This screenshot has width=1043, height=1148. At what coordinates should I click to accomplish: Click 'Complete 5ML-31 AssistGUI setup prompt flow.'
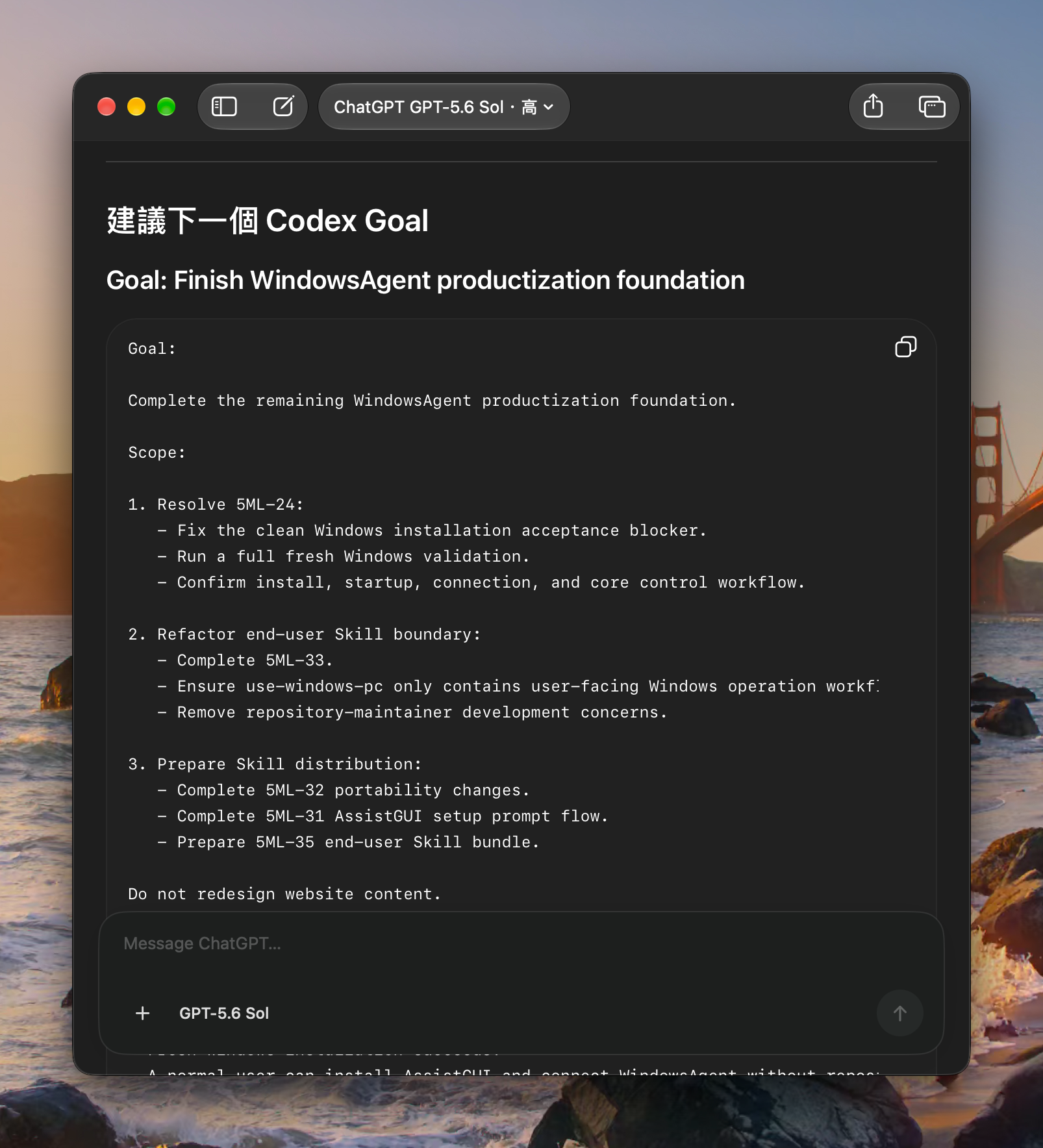tap(392, 816)
